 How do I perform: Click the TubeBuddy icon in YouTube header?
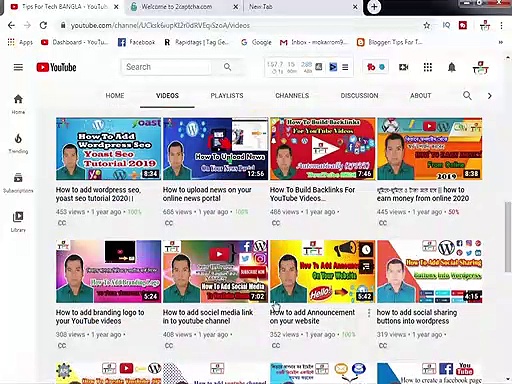tap(371, 67)
